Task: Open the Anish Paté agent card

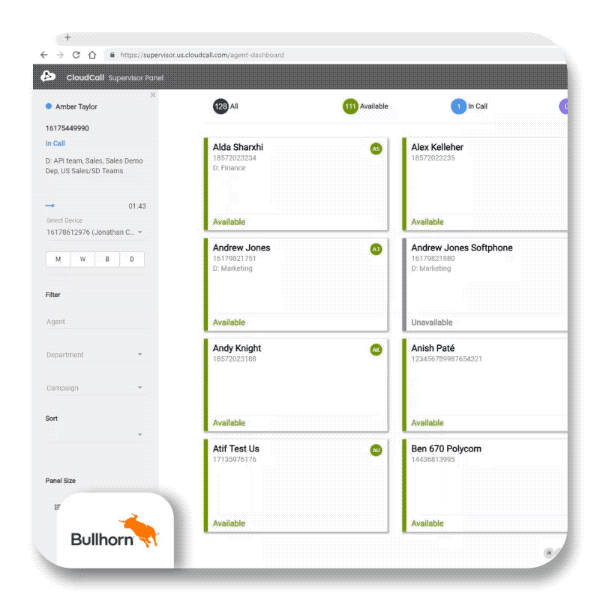Action: (485, 385)
